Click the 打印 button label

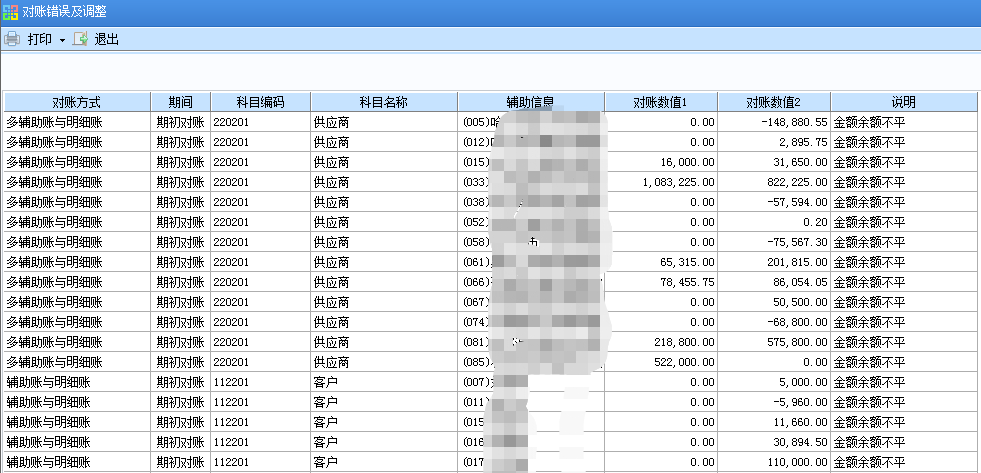[x=39, y=39]
